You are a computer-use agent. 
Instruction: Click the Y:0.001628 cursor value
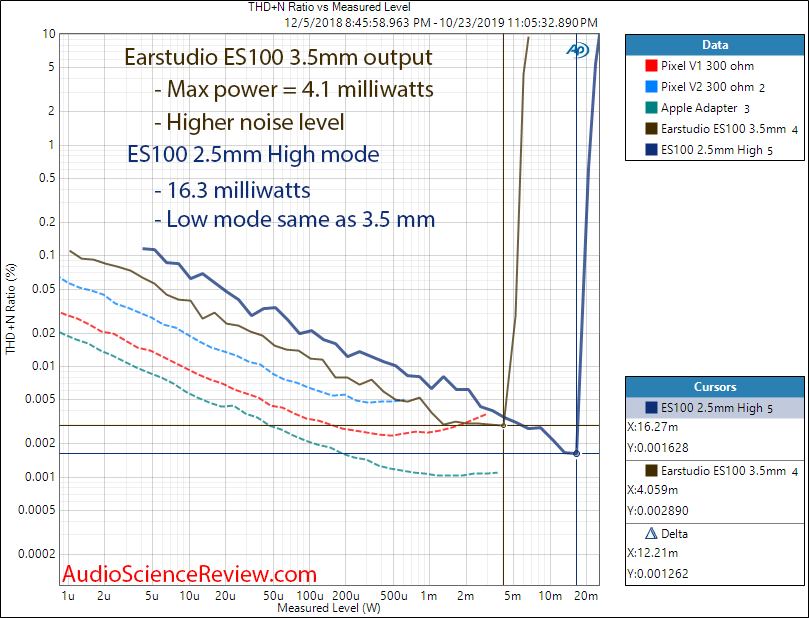tap(658, 448)
